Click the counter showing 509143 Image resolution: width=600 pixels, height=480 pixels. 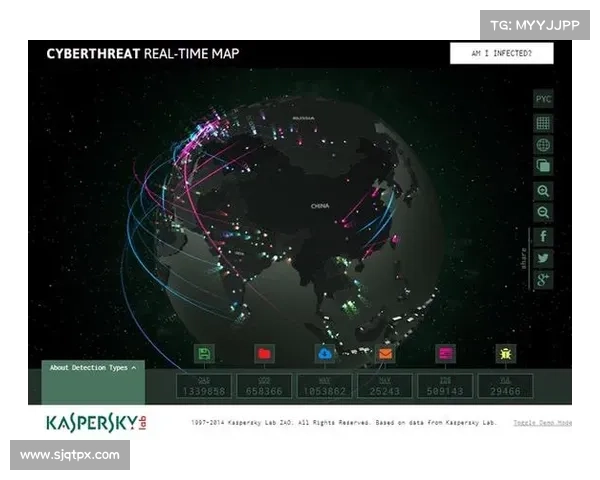click(445, 386)
